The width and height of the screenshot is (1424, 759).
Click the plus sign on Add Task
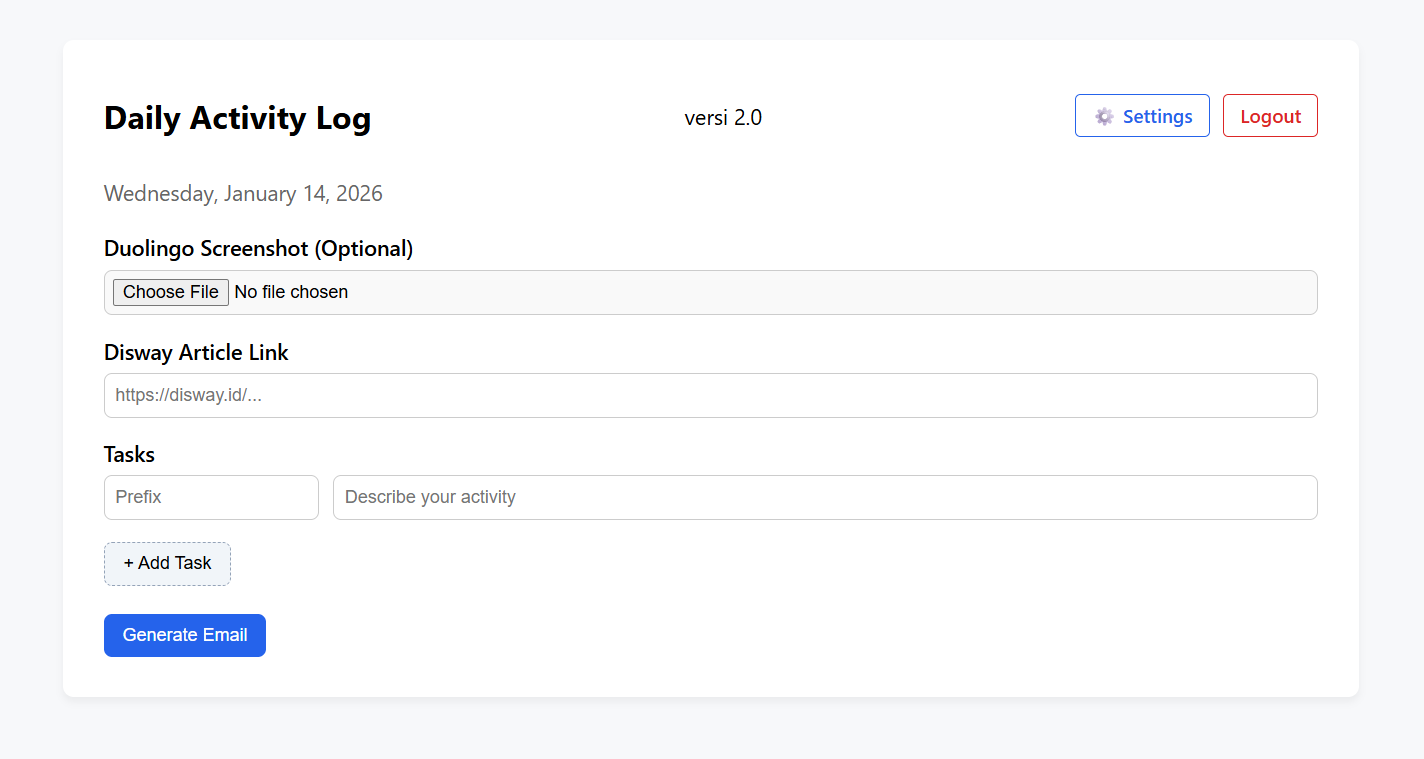tap(128, 563)
